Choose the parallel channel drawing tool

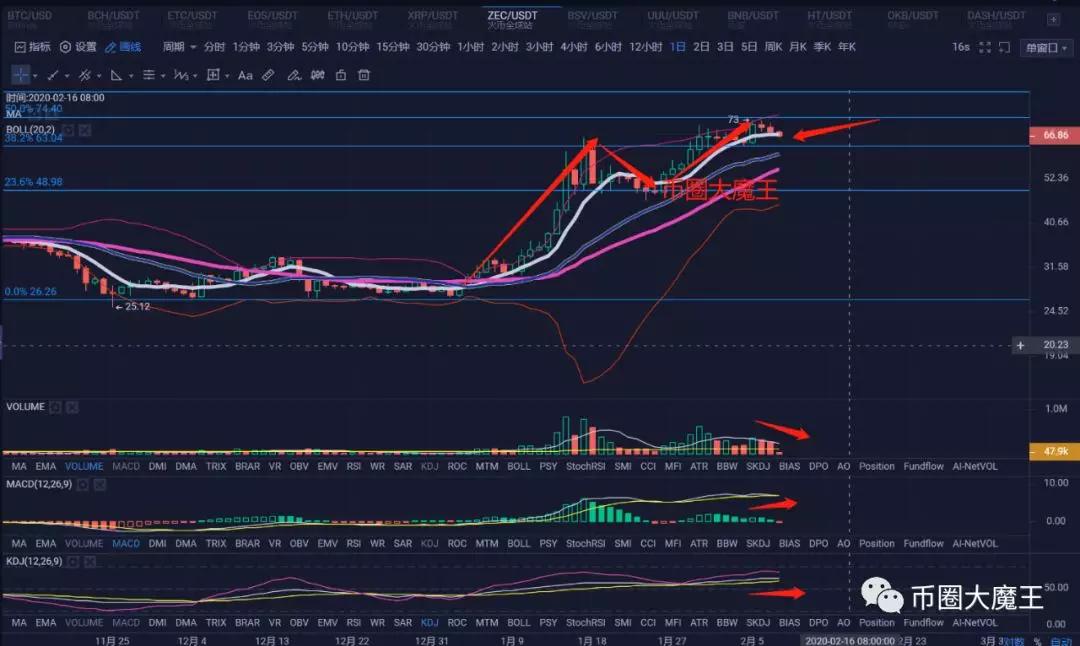(x=85, y=75)
